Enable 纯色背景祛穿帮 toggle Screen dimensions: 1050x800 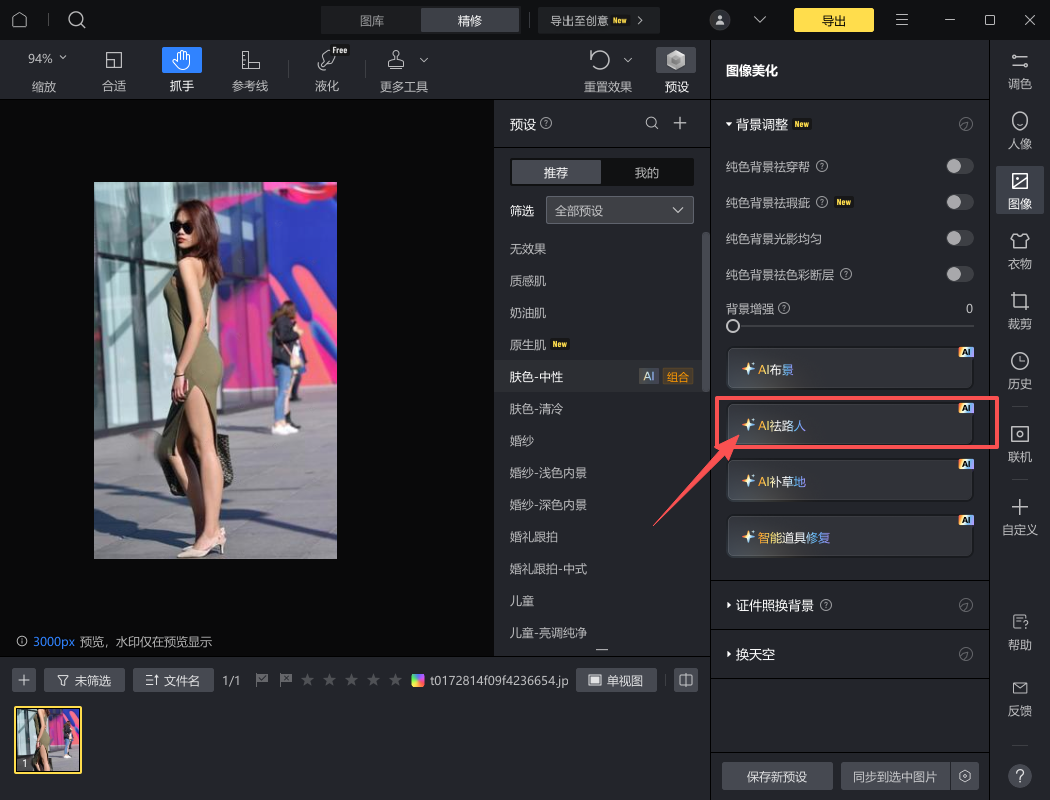959,166
